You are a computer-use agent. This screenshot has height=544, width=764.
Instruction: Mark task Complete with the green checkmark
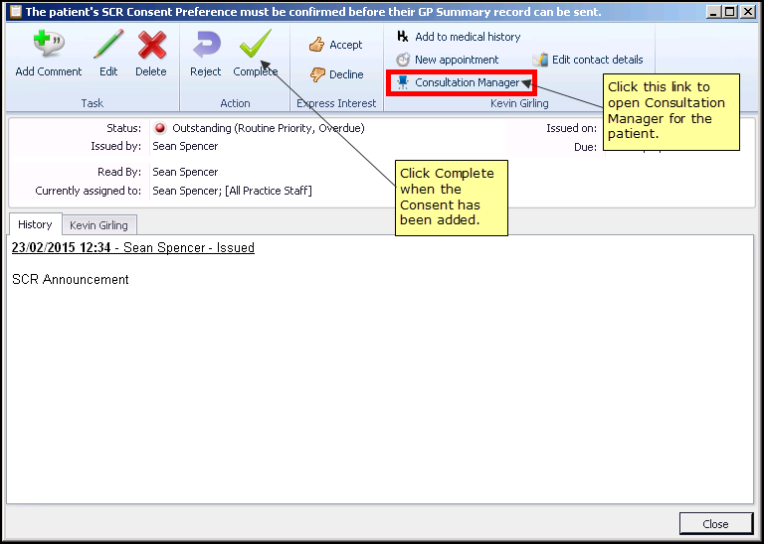(x=255, y=45)
